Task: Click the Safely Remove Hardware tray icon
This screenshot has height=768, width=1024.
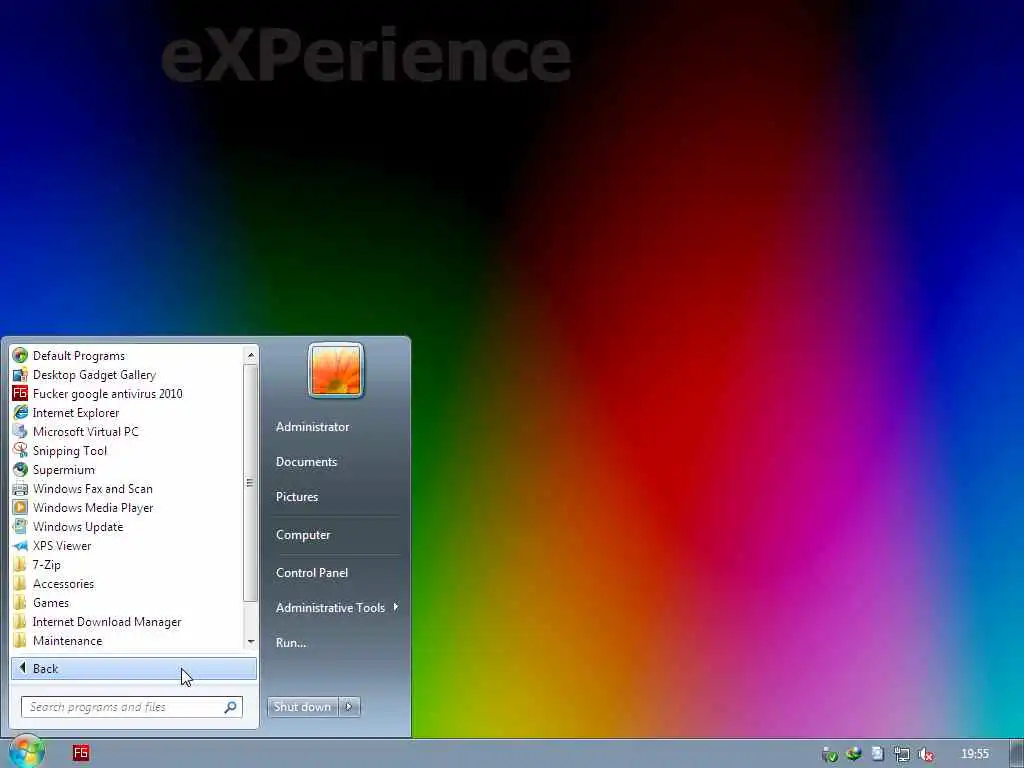Action: pos(829,754)
